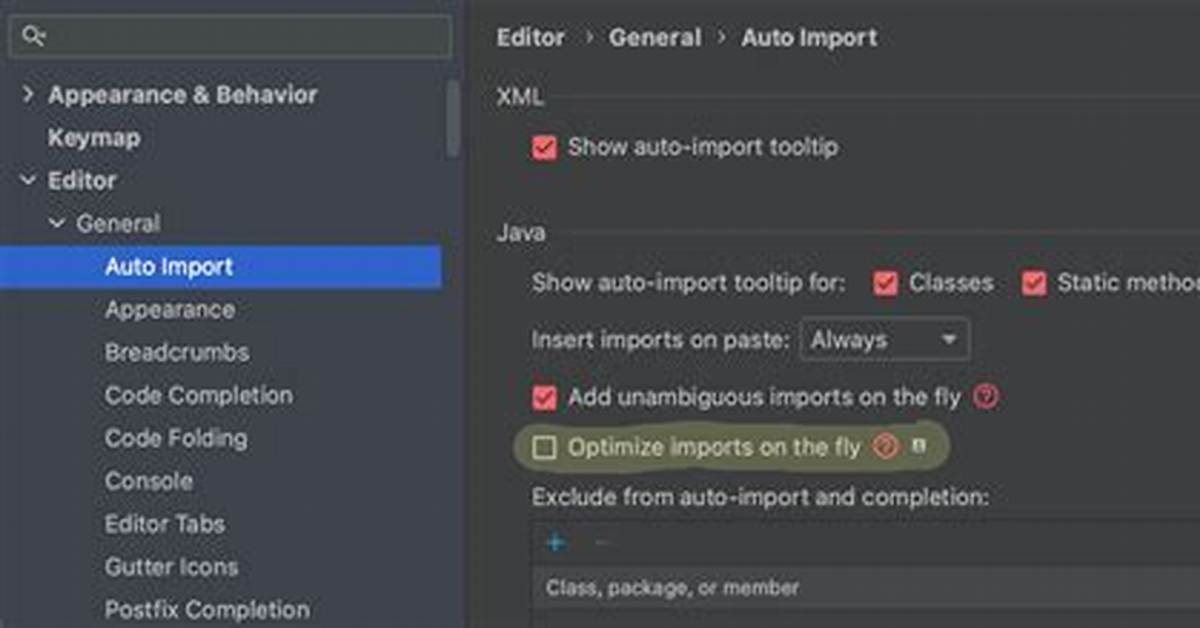Collapse the General tree node arrow
The image size is (1200, 628).
(57, 224)
